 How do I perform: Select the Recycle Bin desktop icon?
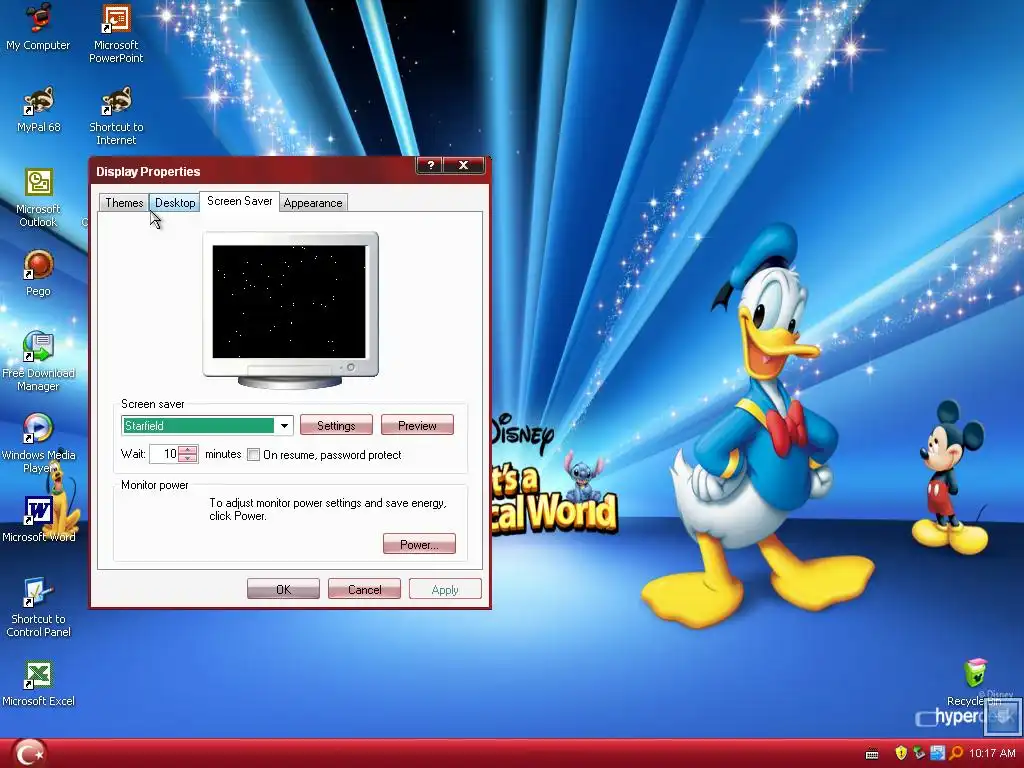974,682
